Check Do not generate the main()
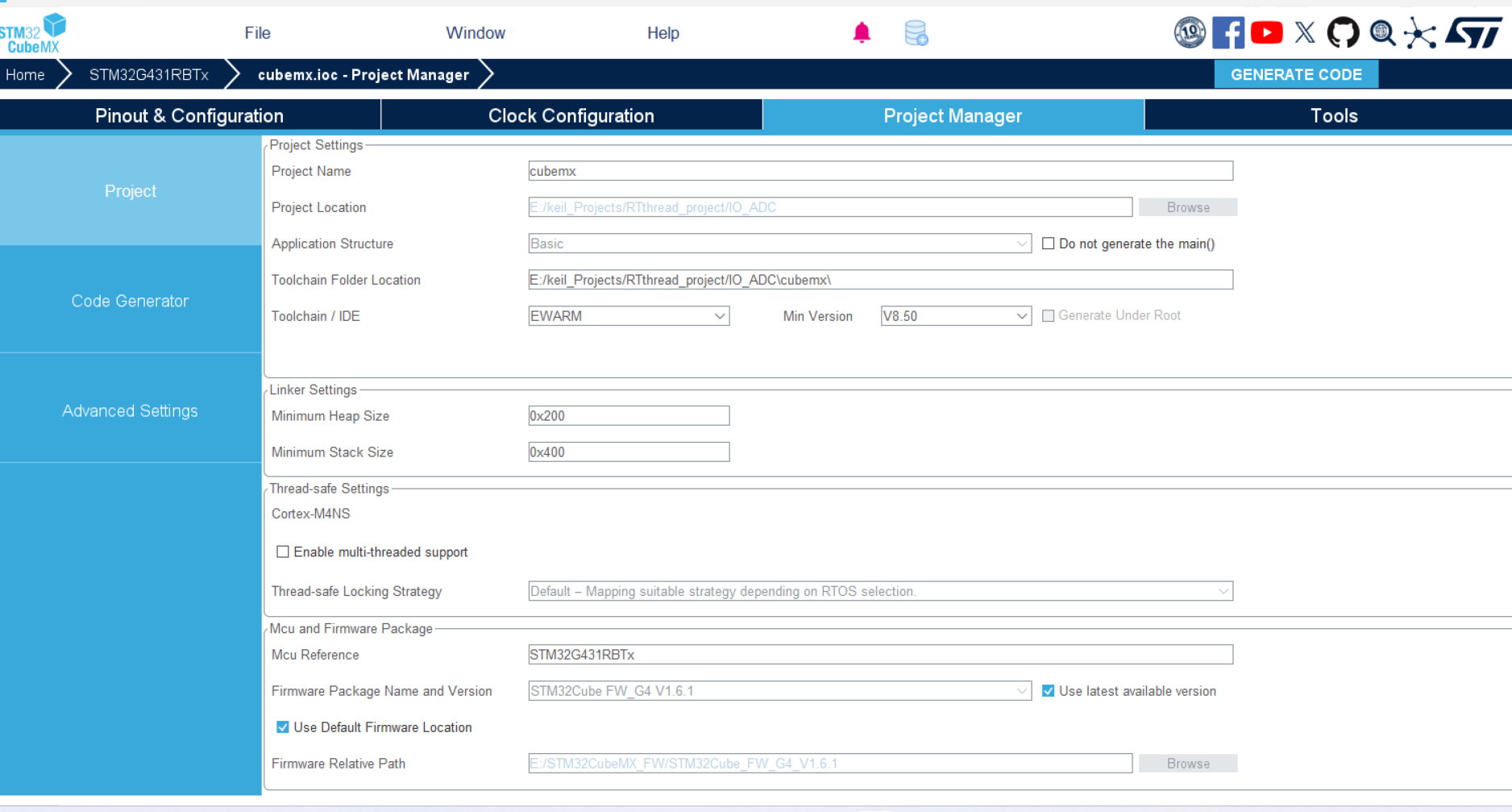The width and height of the screenshot is (1512, 812). click(1048, 244)
